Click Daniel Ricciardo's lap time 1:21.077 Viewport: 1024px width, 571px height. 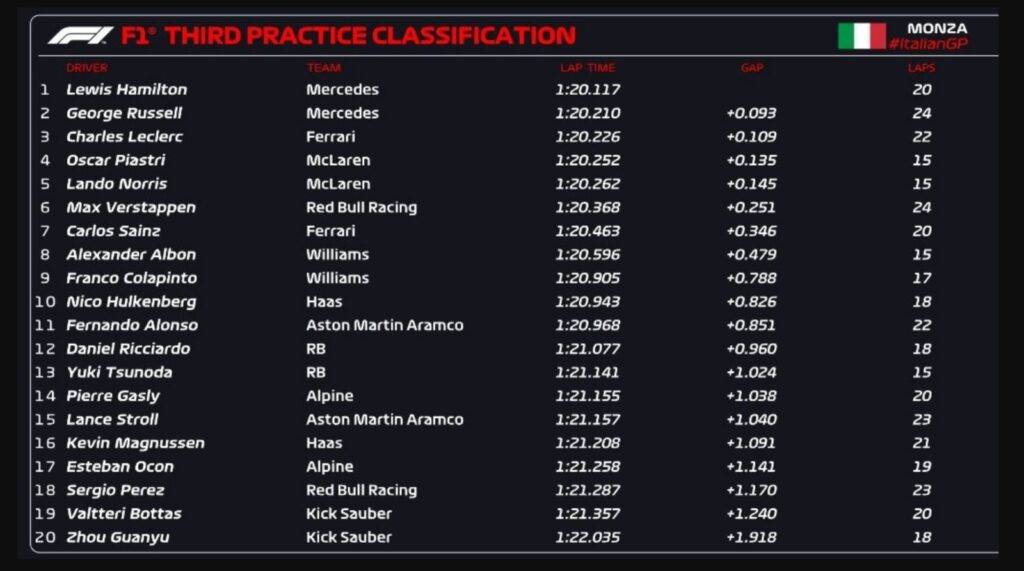(x=587, y=349)
